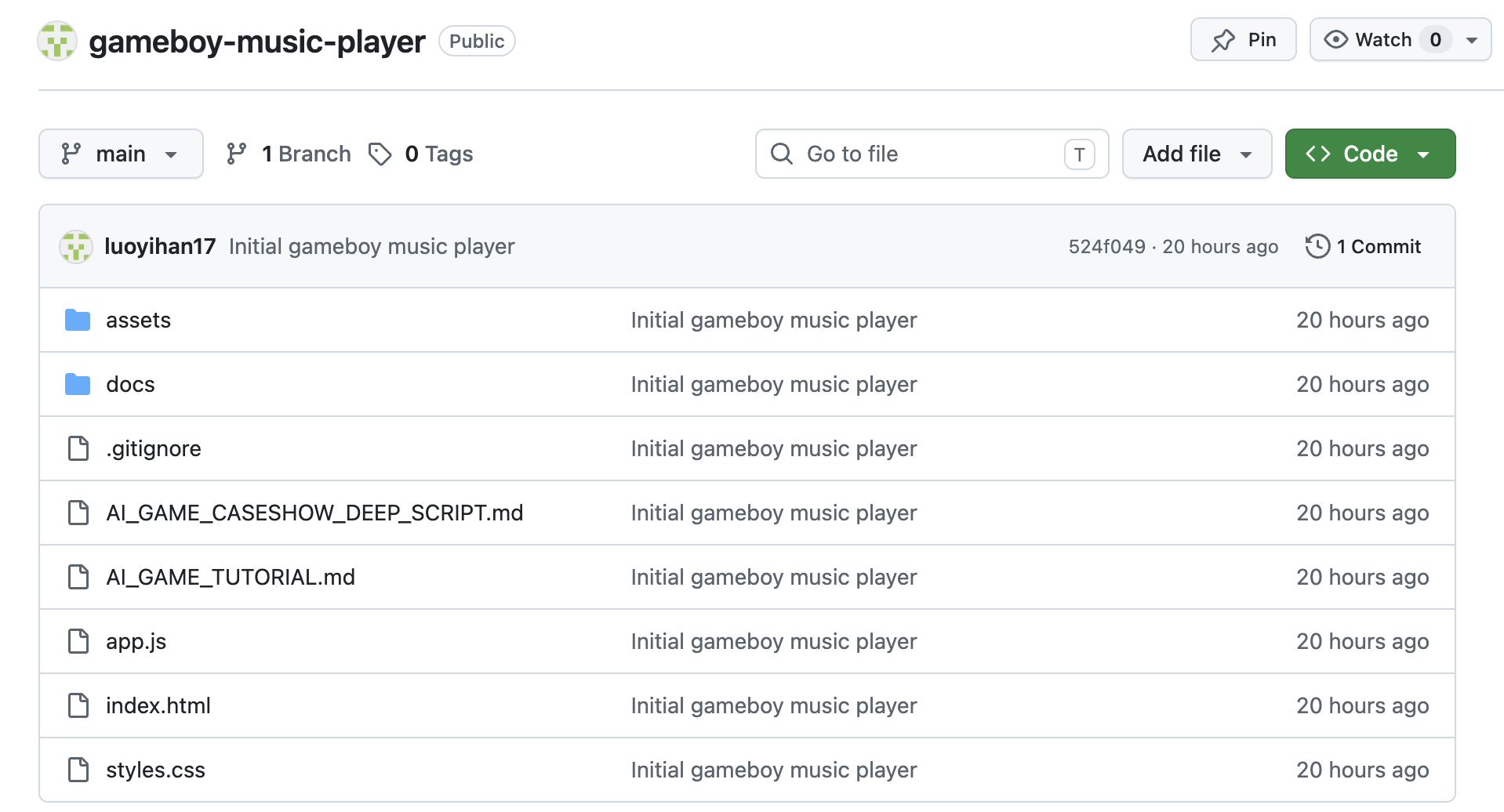Click the tag icon beside 0 Tags
This screenshot has width=1504, height=812.
click(x=380, y=154)
